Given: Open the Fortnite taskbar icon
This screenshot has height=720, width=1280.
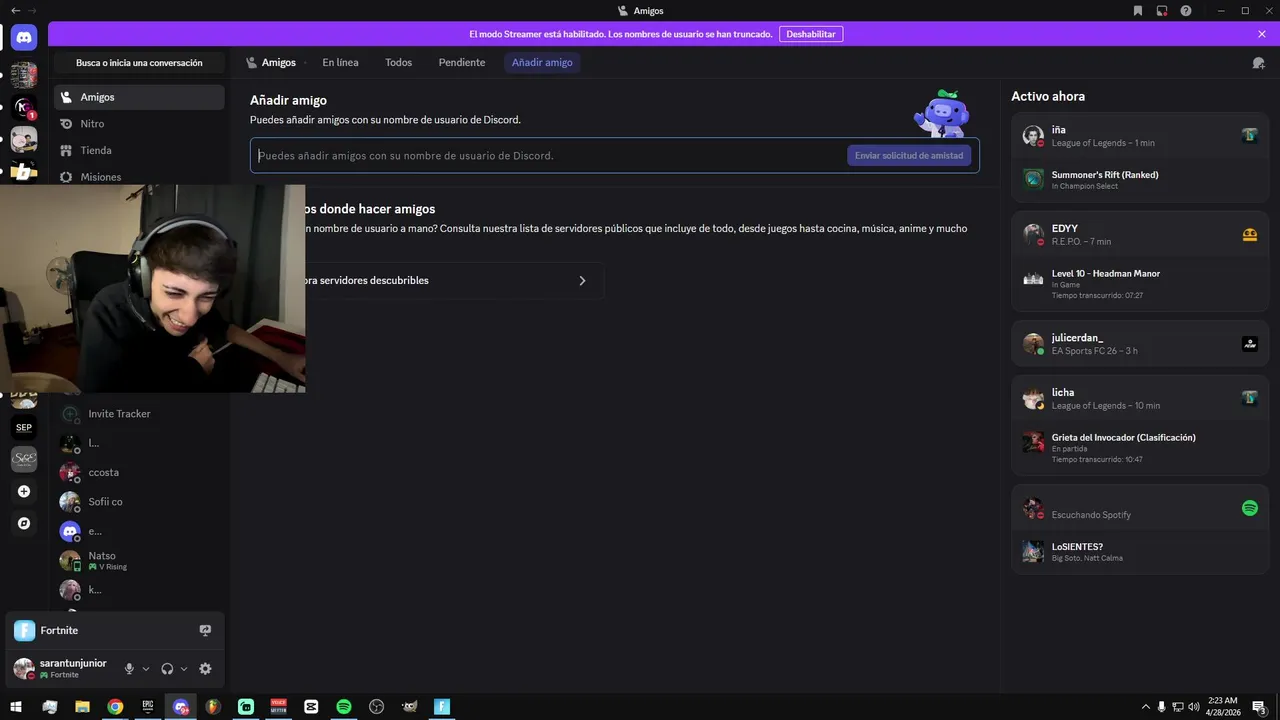Looking at the screenshot, I should (x=442, y=706).
